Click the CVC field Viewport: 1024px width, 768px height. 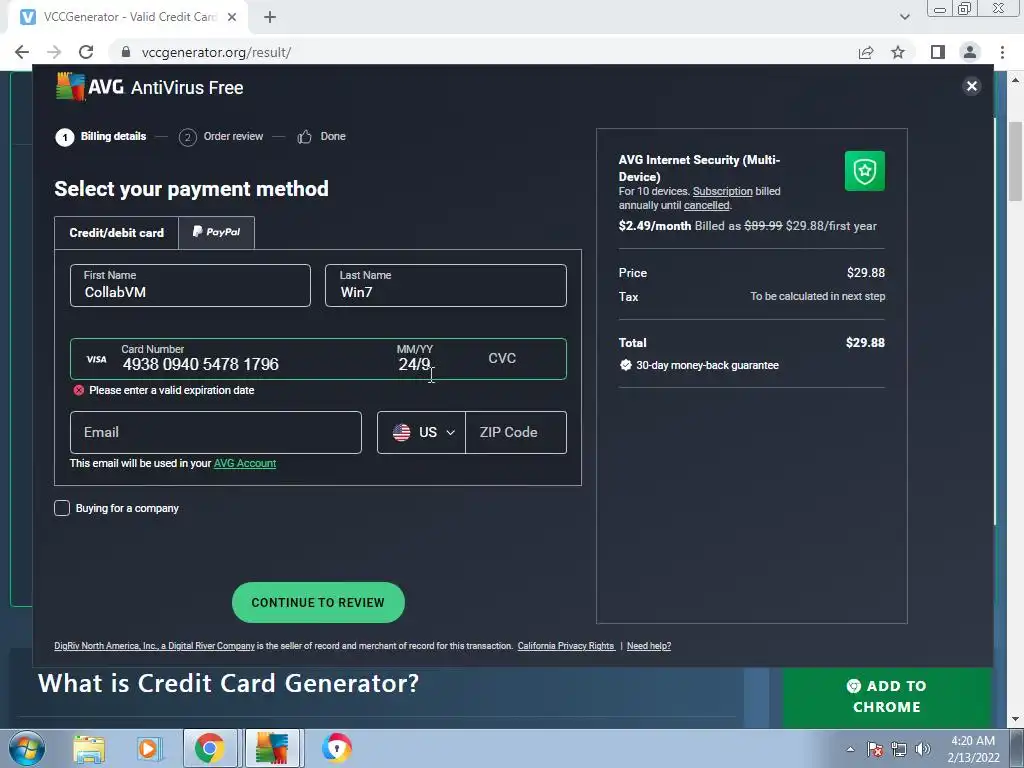click(x=503, y=359)
